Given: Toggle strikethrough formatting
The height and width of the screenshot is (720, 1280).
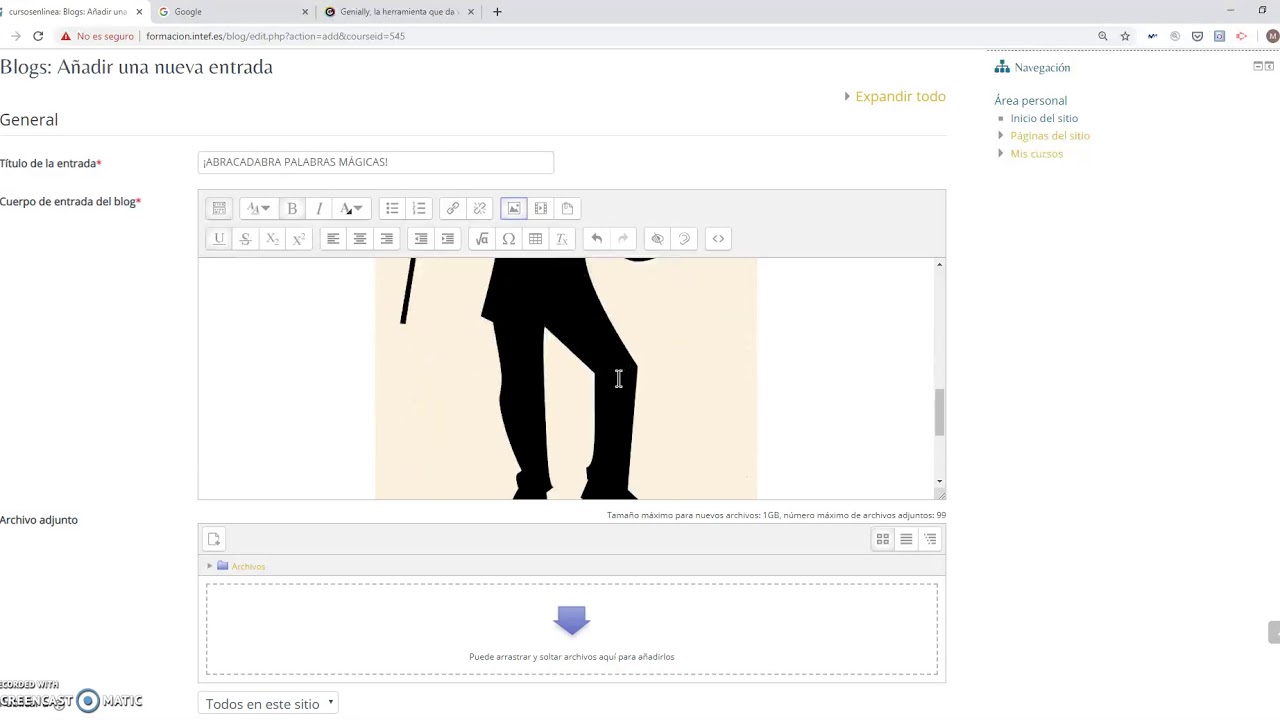Looking at the screenshot, I should (245, 238).
